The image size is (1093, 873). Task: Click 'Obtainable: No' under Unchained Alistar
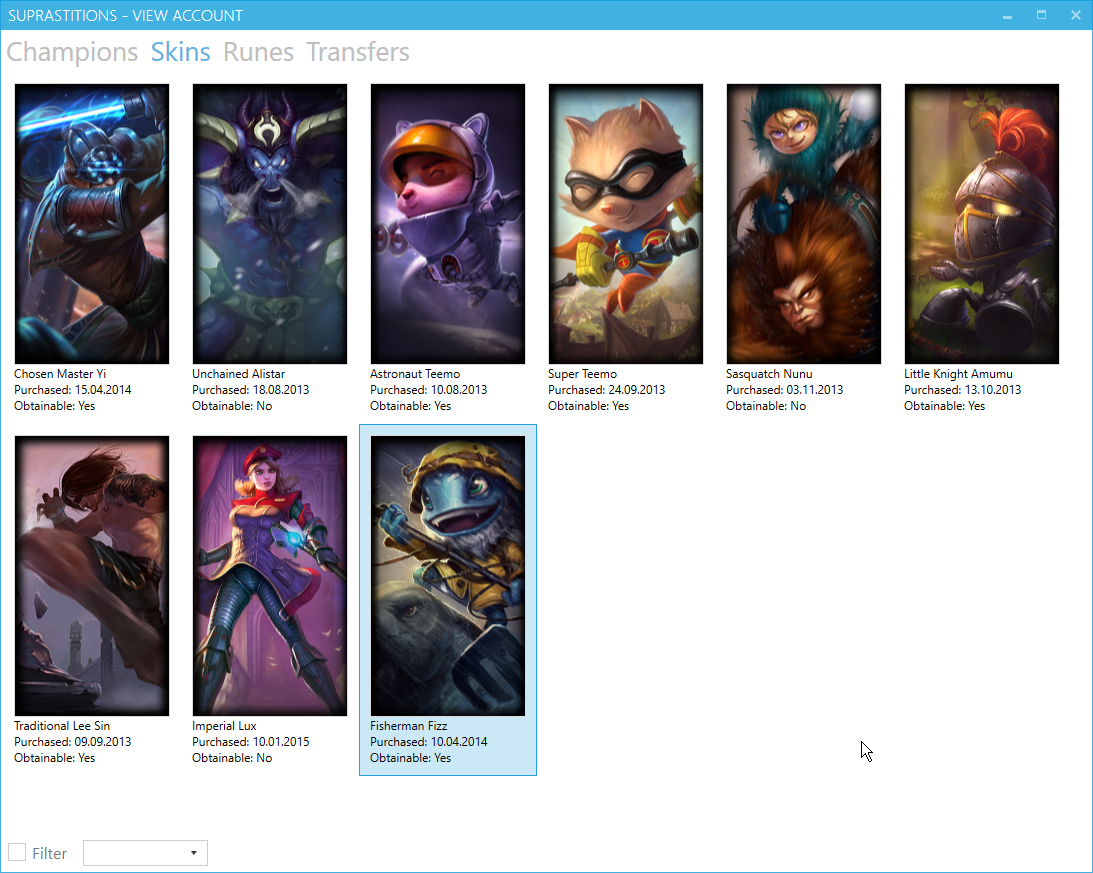(x=232, y=406)
